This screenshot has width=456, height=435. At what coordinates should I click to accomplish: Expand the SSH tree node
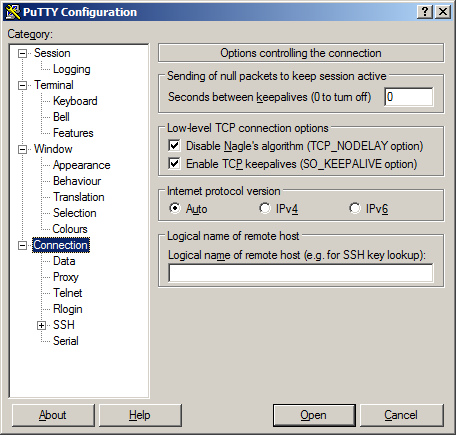tap(41, 325)
